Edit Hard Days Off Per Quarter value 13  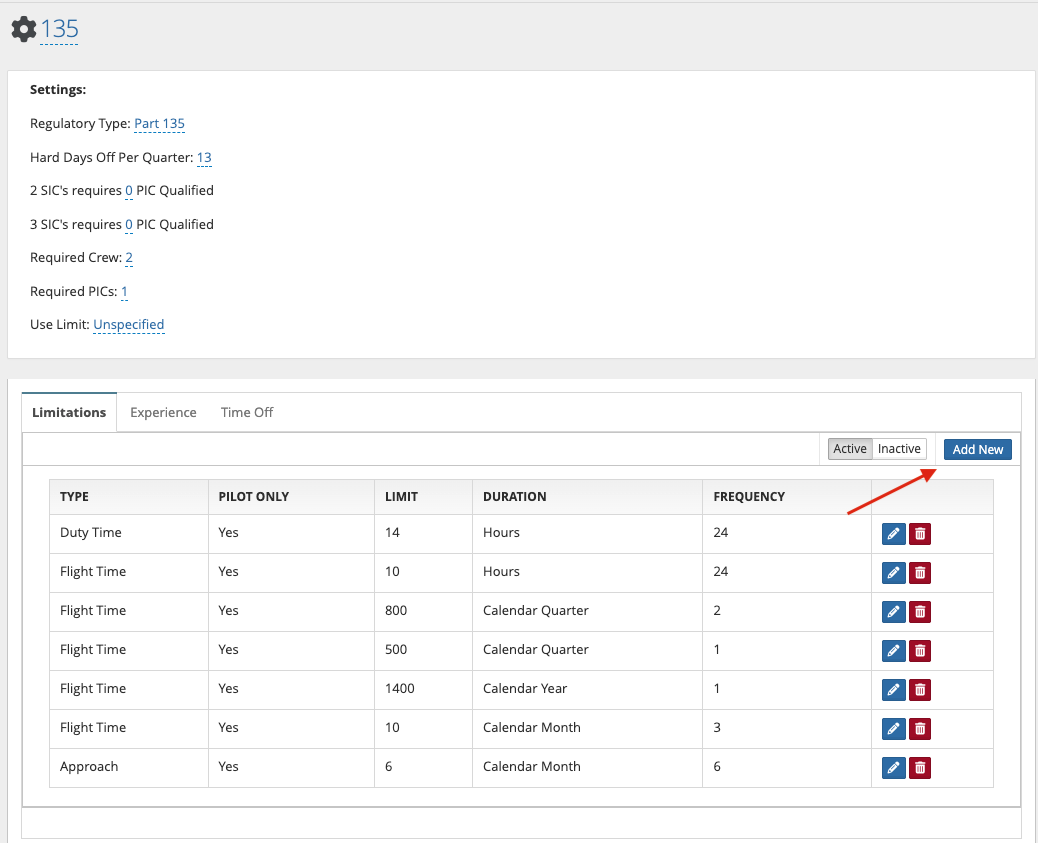coord(204,158)
